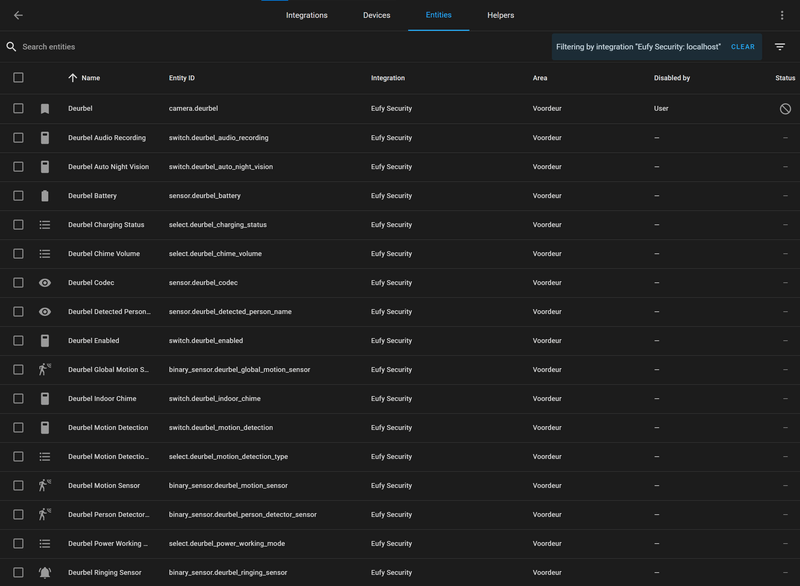This screenshot has height=586, width=800.
Task: Tick the Deurbel Indoor Chime checkbox
Action: point(18,399)
